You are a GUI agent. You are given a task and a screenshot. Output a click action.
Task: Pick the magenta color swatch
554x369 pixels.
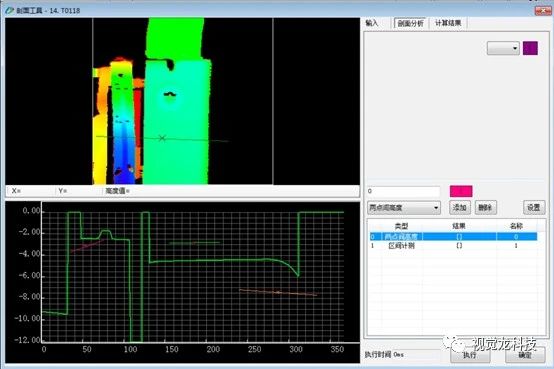click(461, 191)
